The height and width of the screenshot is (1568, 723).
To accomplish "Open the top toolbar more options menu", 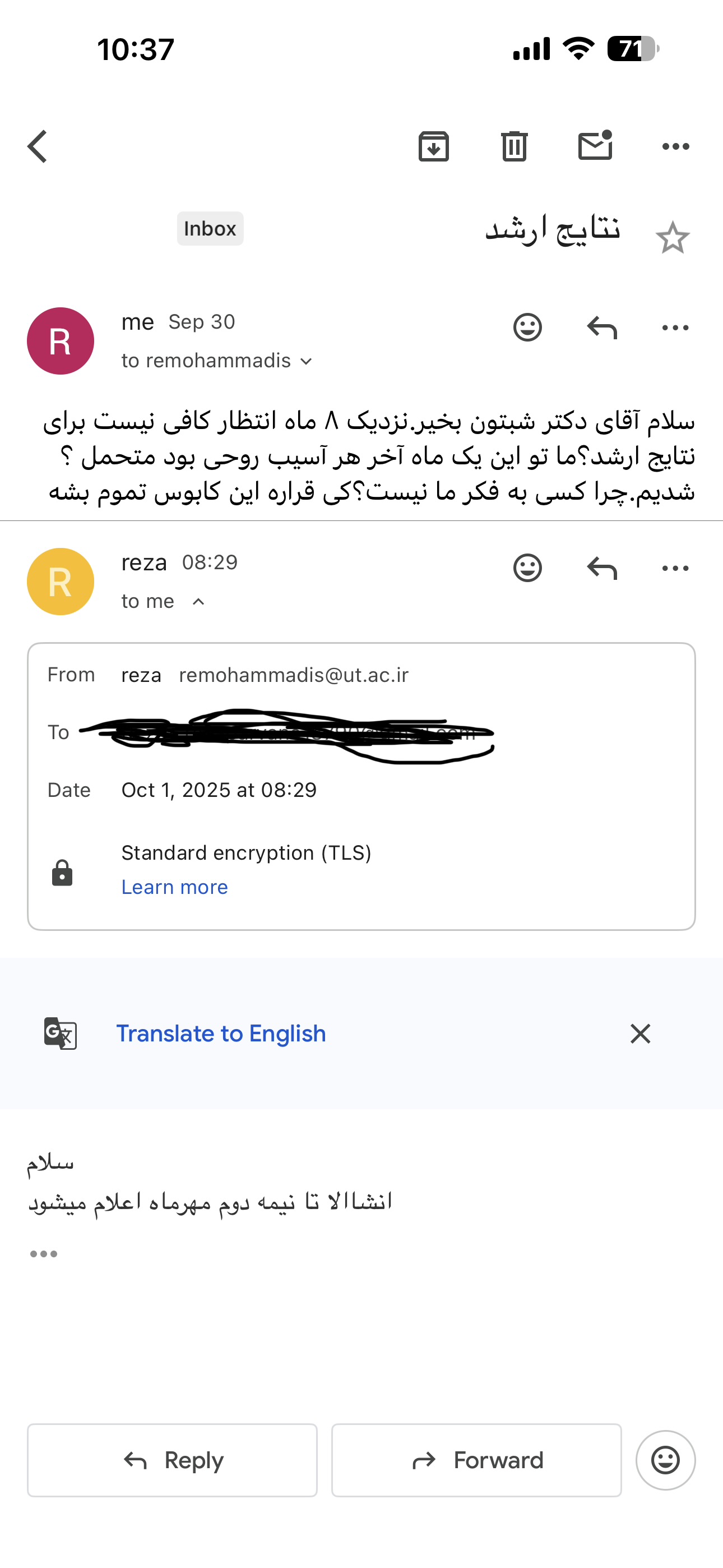I will coord(675,147).
